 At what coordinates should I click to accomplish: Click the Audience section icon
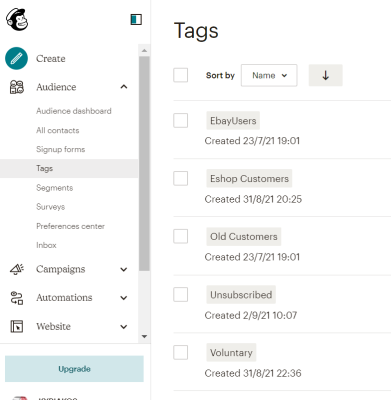(16, 87)
